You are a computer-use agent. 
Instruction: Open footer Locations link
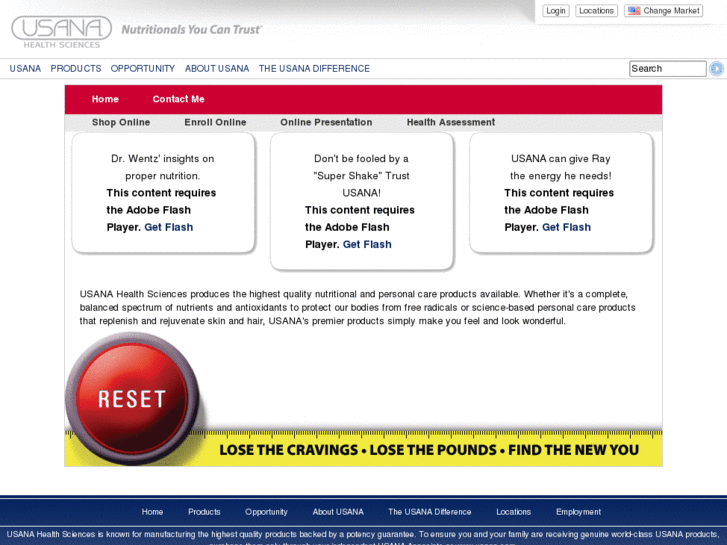coord(513,512)
